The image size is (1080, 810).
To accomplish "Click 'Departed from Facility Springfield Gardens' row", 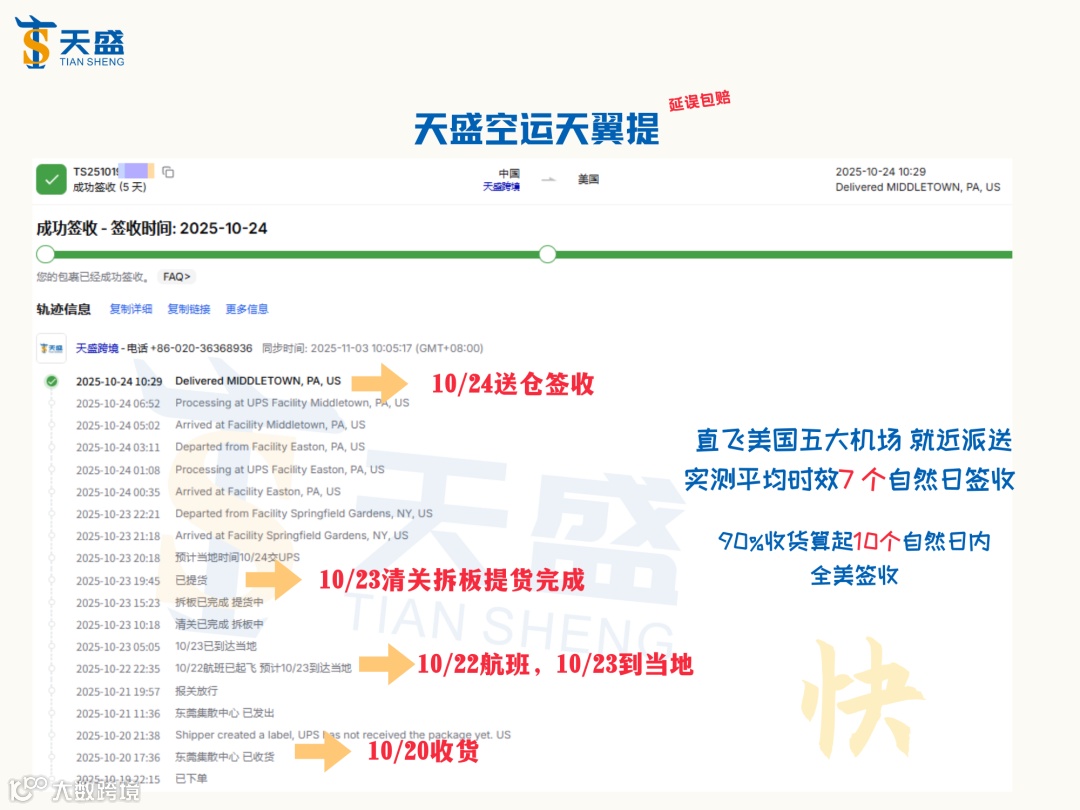I will point(254,514).
